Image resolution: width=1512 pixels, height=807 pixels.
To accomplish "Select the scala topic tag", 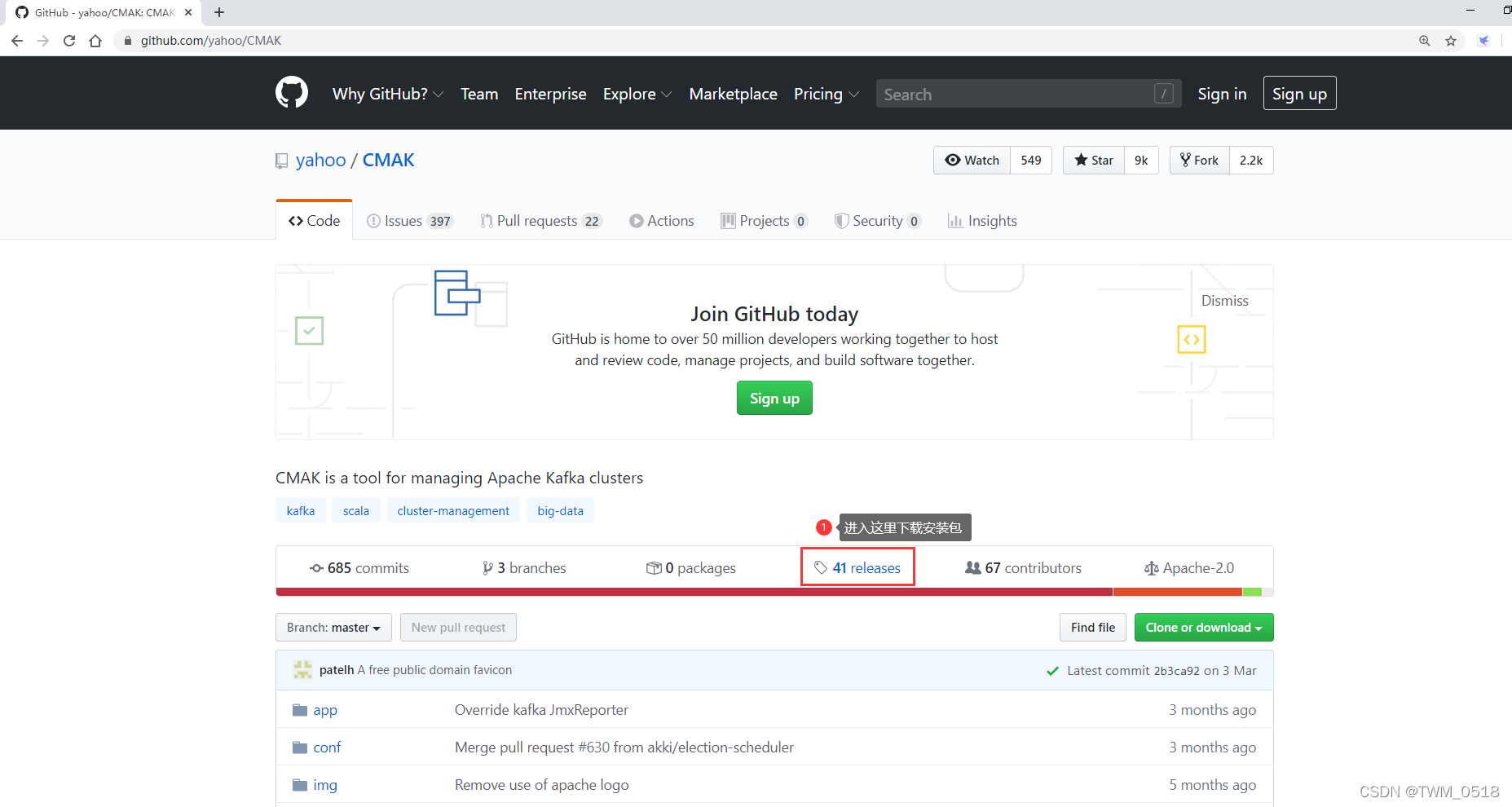I will [x=356, y=511].
